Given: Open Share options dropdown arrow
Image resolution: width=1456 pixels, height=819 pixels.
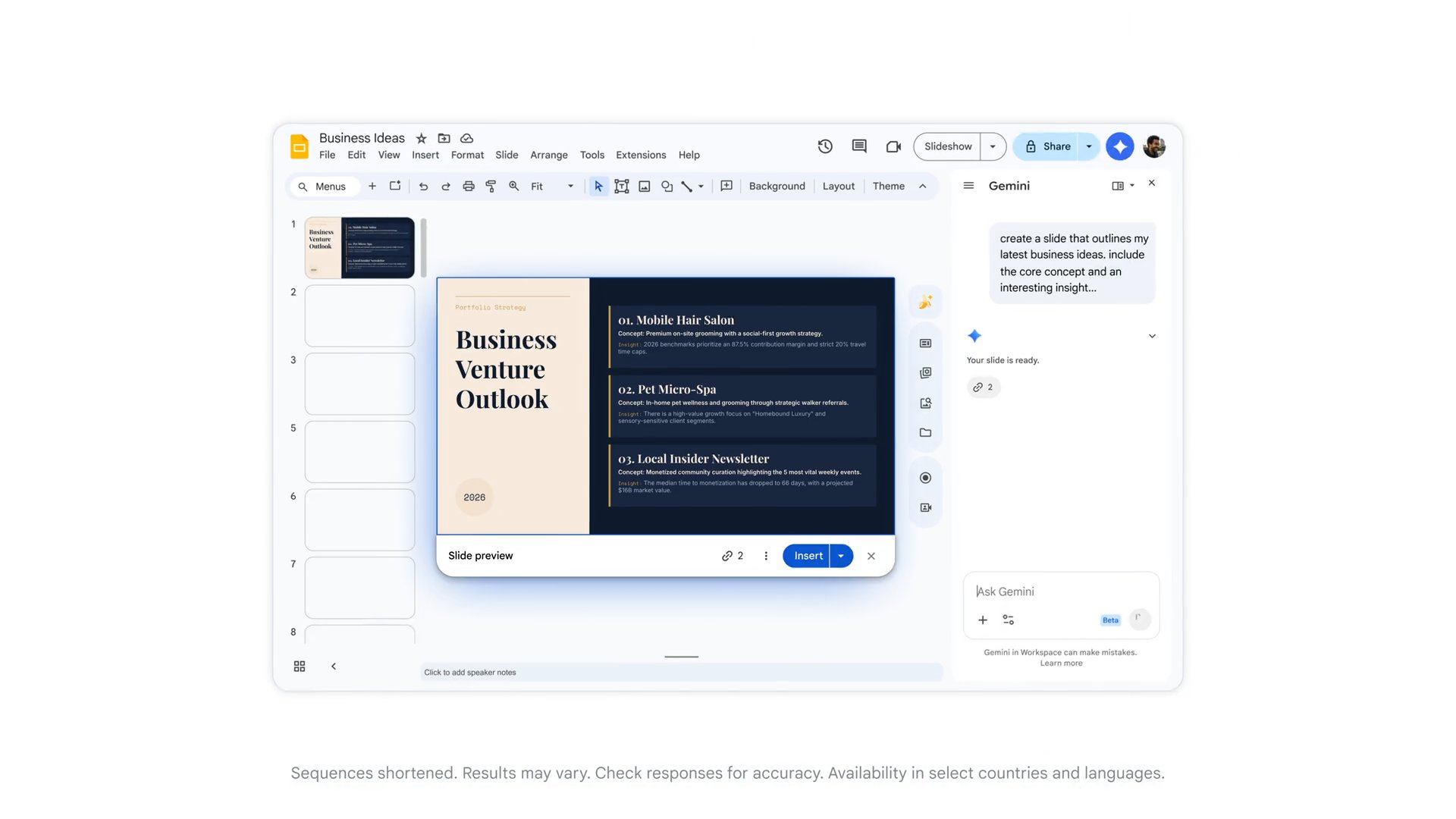Looking at the screenshot, I should pos(1089,146).
